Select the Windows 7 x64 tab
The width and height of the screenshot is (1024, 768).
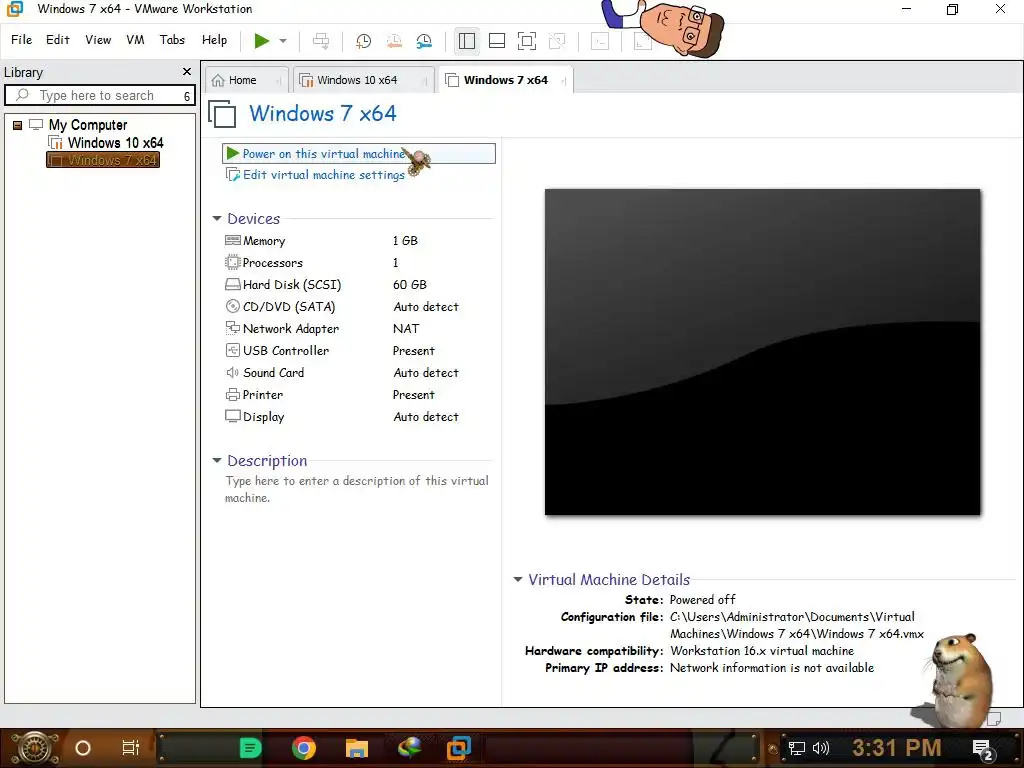[x=505, y=80]
